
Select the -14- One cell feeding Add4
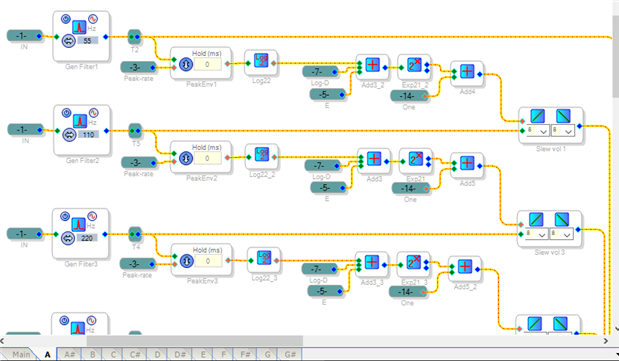click(409, 96)
